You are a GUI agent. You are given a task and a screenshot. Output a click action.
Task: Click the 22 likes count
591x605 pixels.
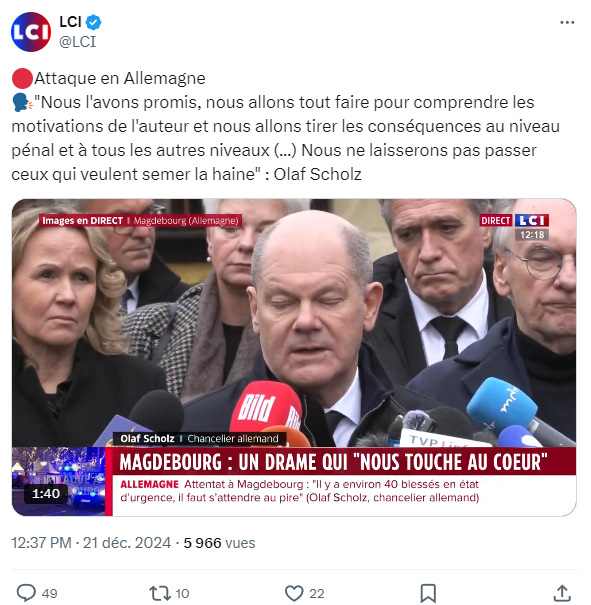[x=317, y=593]
